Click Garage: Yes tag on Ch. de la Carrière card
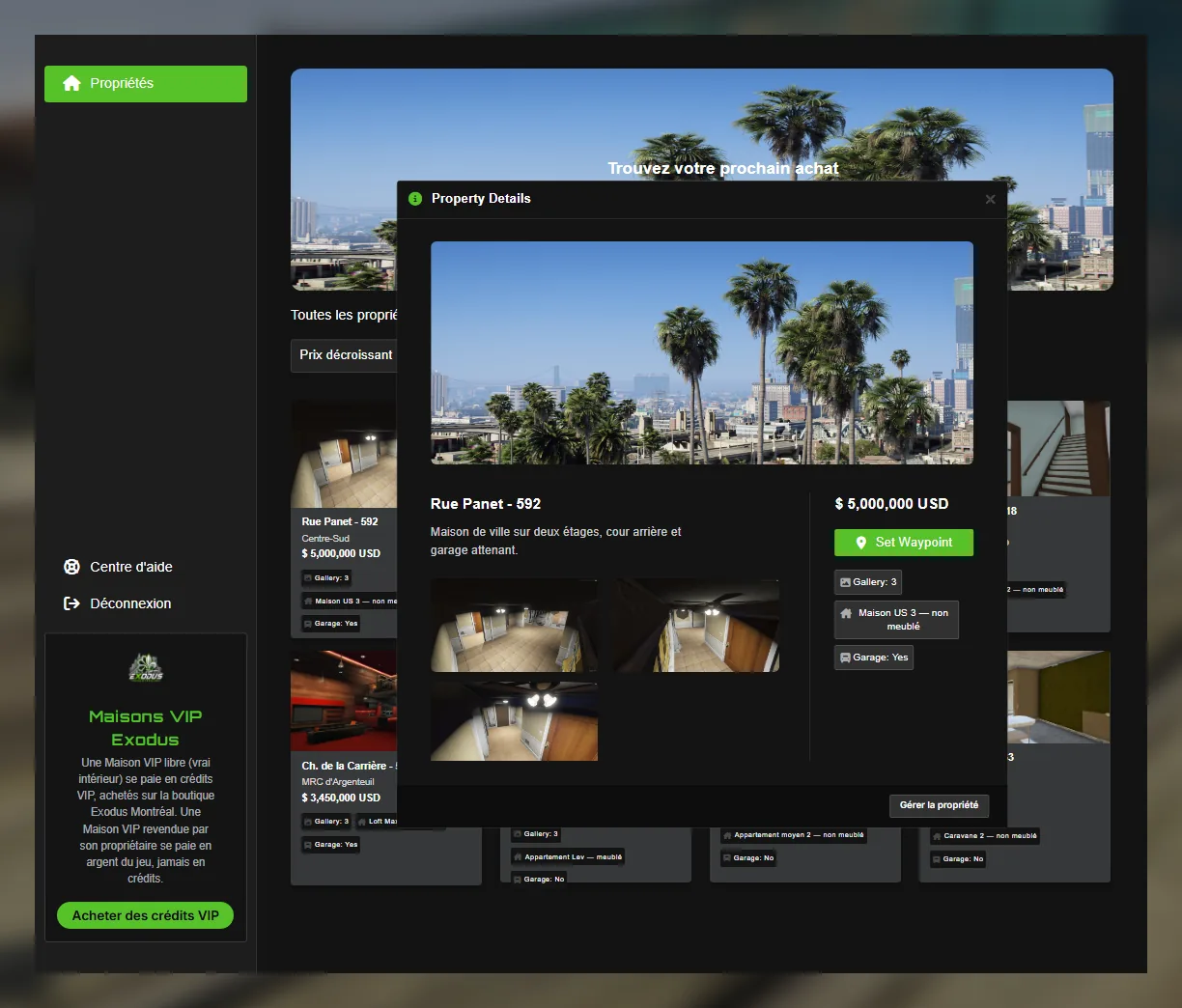Screen dimensions: 1182x1008 pyautogui.click(x=330, y=845)
